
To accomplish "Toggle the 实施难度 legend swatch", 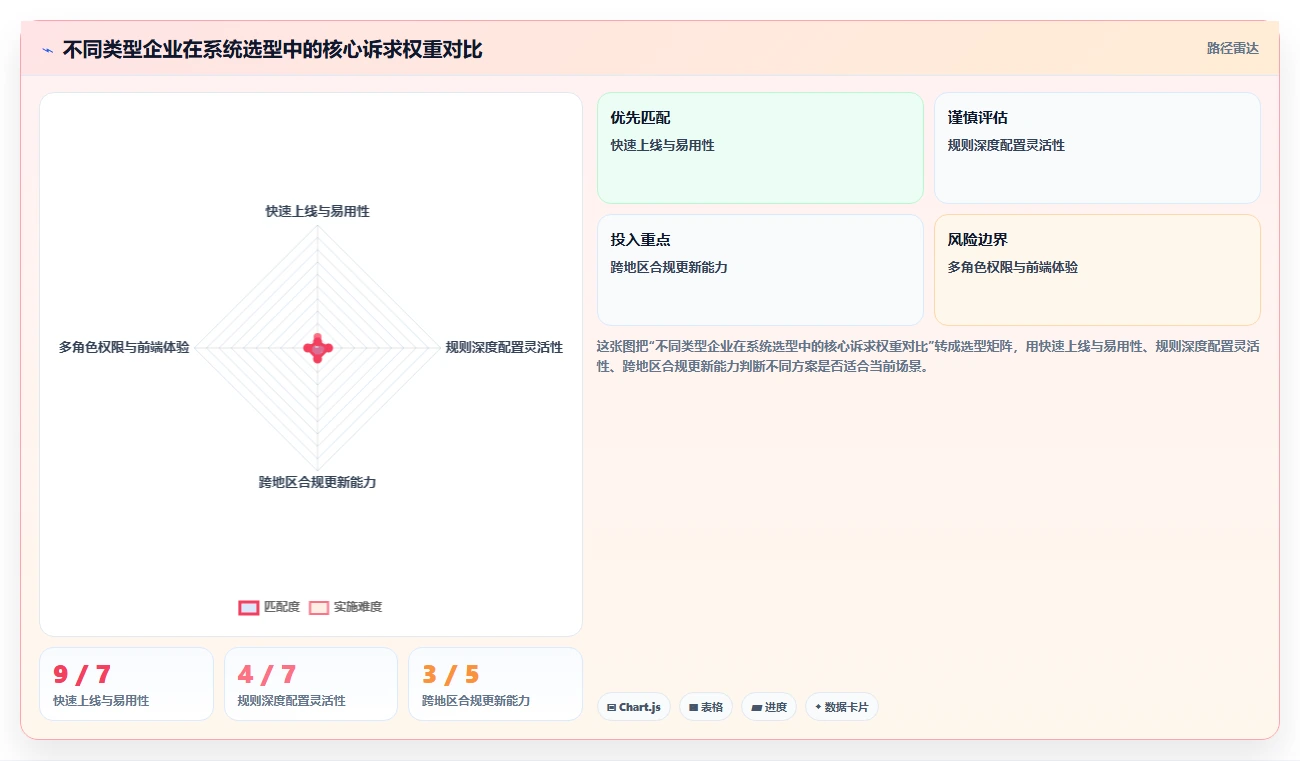I will 319,607.
